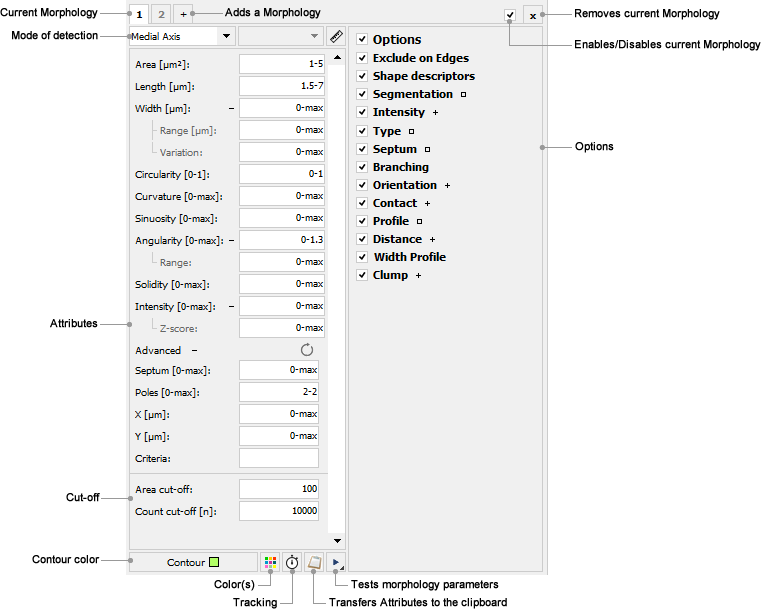Test morphology parameters play arrow
This screenshot has height=609, width=761.
tap(336, 563)
